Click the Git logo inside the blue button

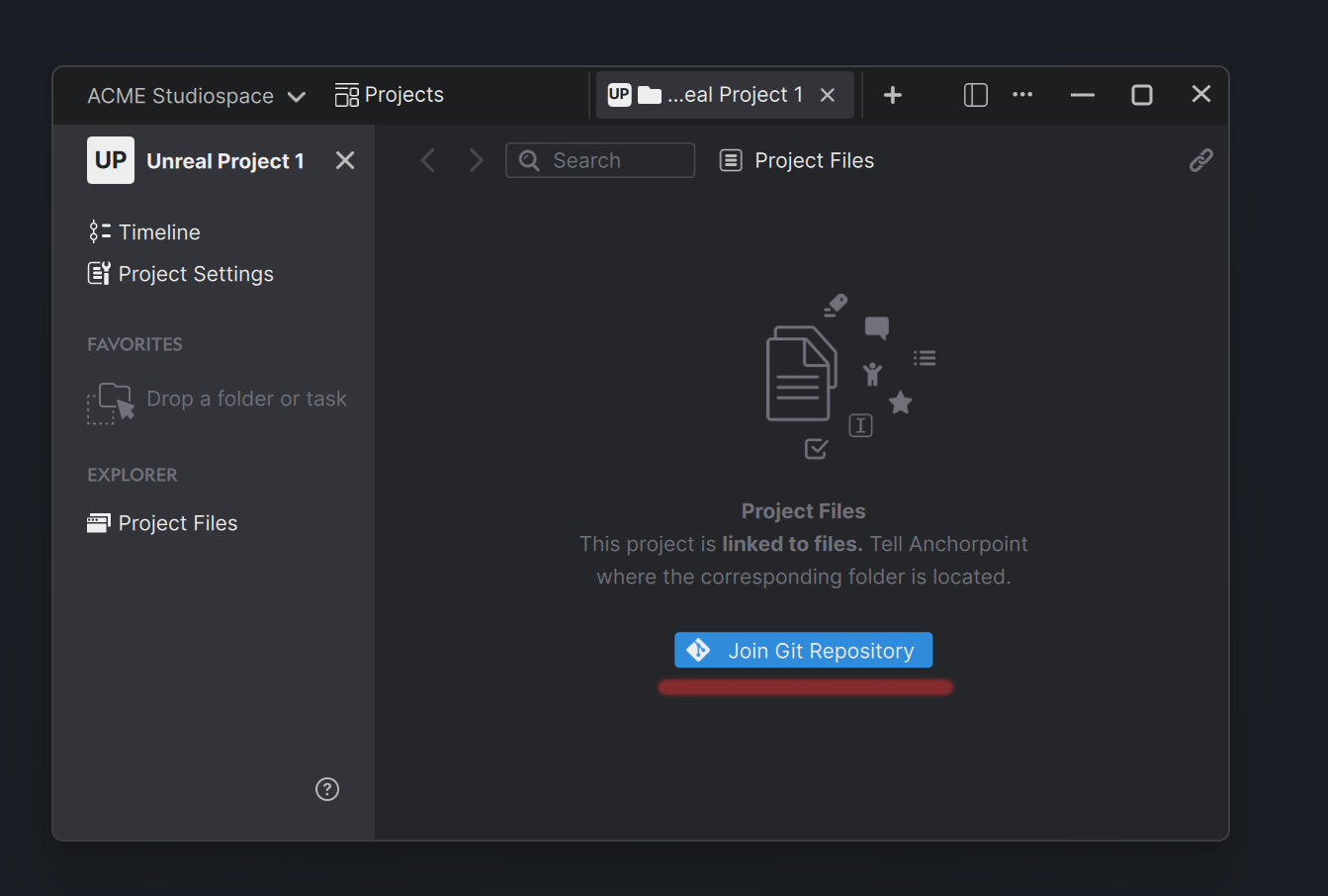click(x=698, y=650)
